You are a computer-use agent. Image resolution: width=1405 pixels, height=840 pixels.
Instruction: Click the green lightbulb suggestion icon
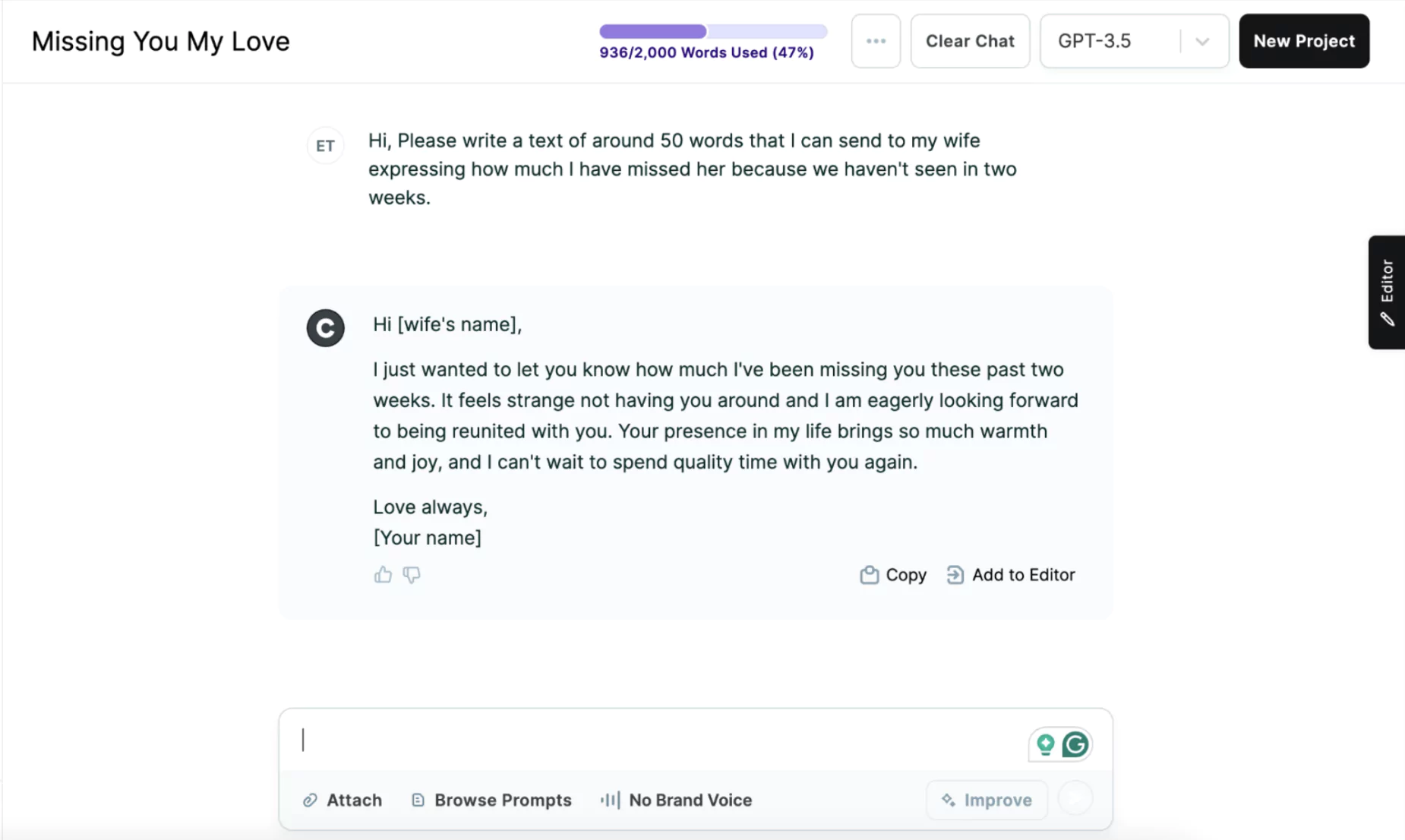click(x=1046, y=744)
